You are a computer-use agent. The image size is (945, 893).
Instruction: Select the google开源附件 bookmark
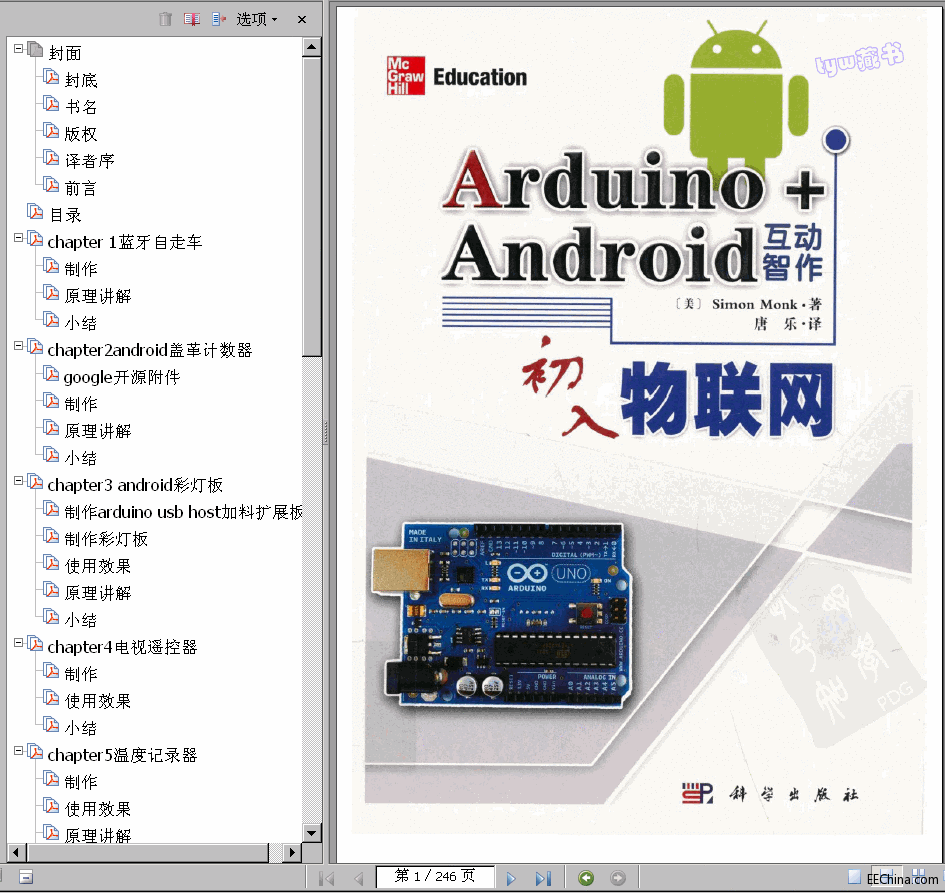click(x=122, y=377)
